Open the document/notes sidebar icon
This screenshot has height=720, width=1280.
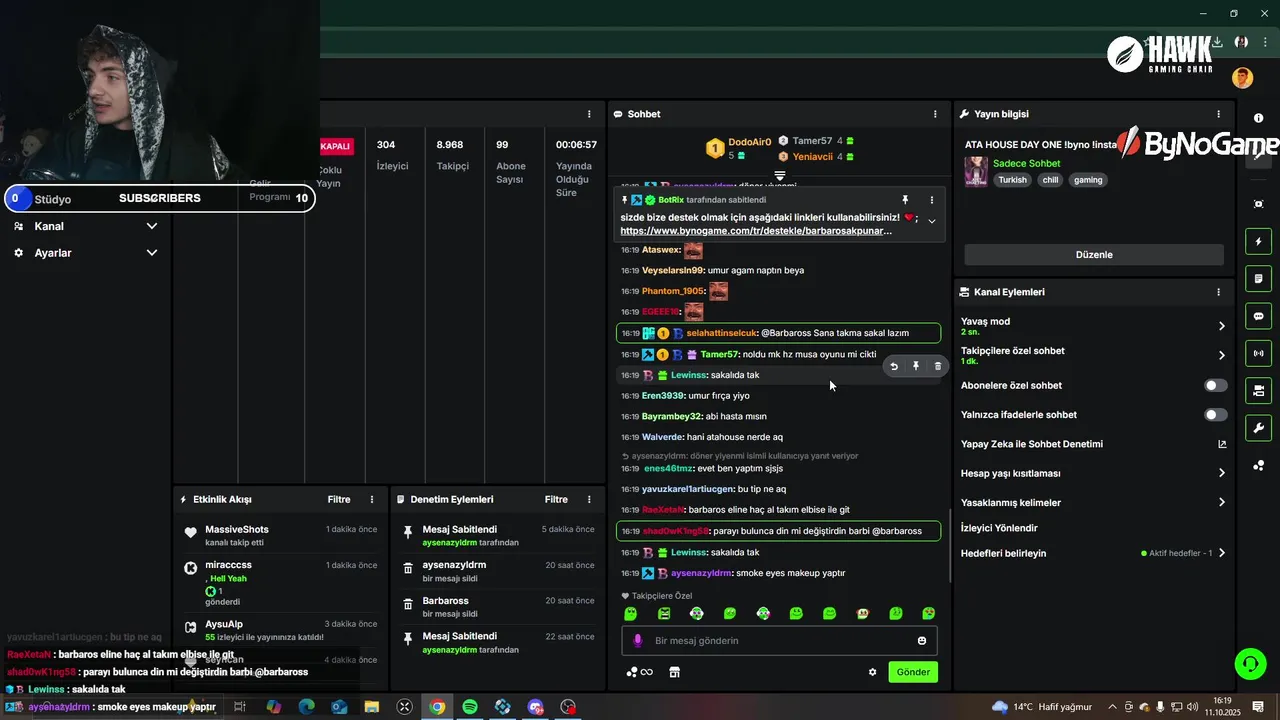[1258, 278]
